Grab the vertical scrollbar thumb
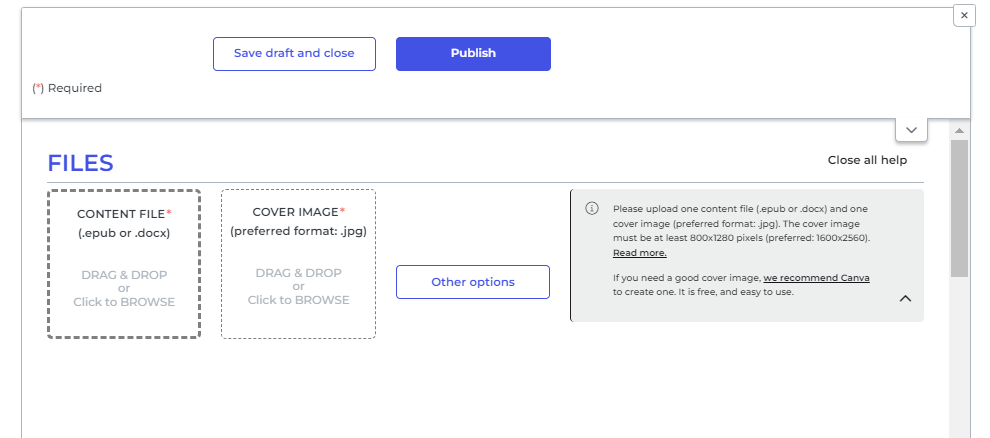 959,208
